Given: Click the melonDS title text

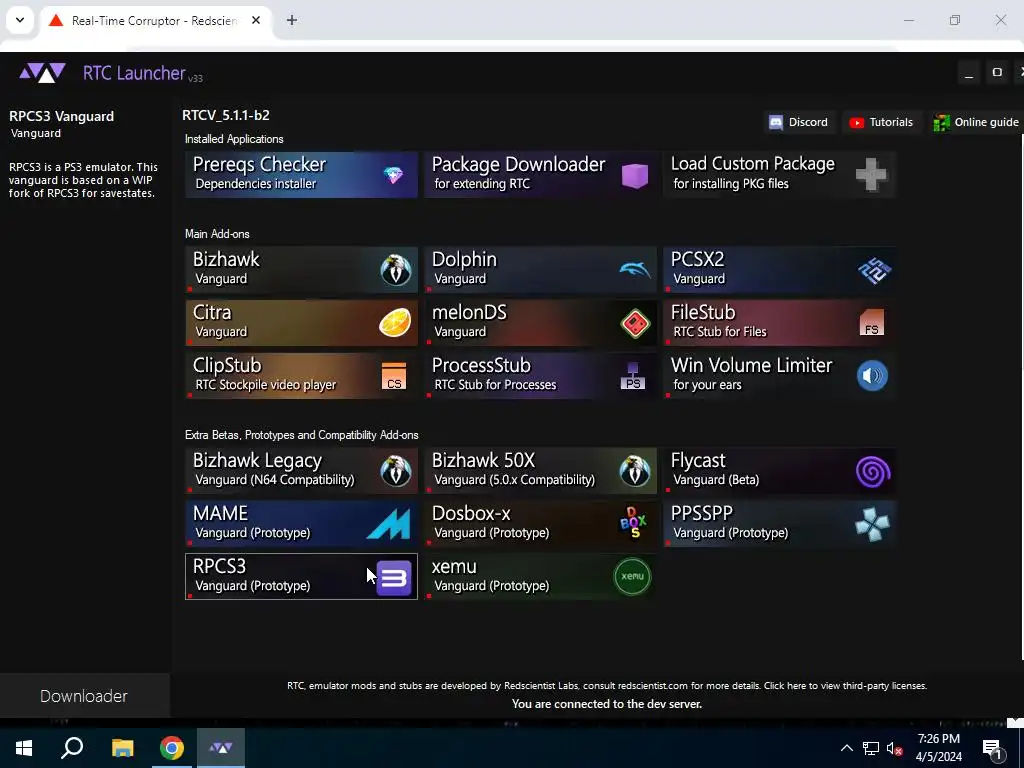Looking at the screenshot, I should point(469,312).
